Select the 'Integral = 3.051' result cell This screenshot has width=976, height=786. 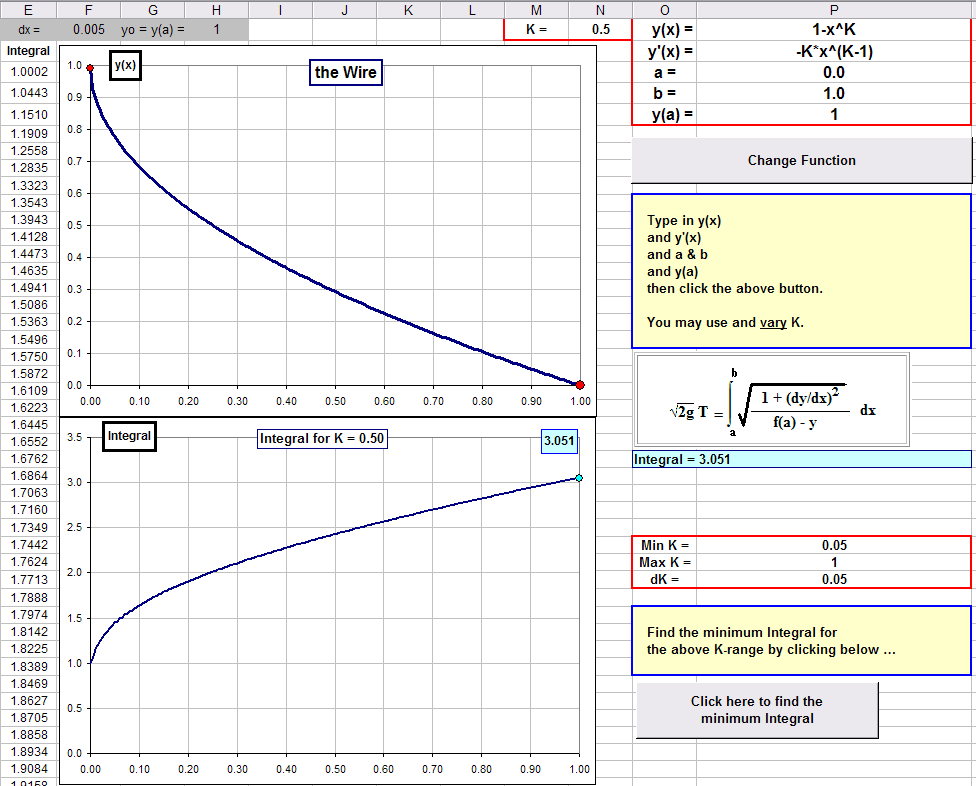click(802, 459)
